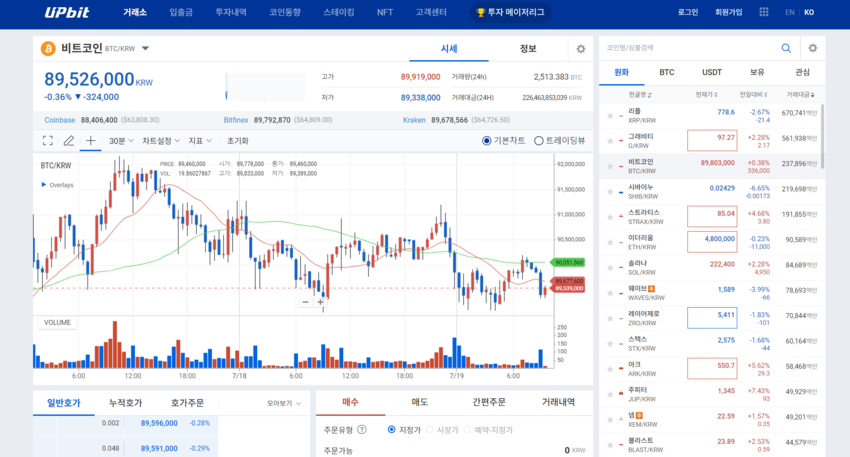Viewport: 850px width, 457px height.
Task: Open the 스테이킹 menu
Action: pos(339,12)
